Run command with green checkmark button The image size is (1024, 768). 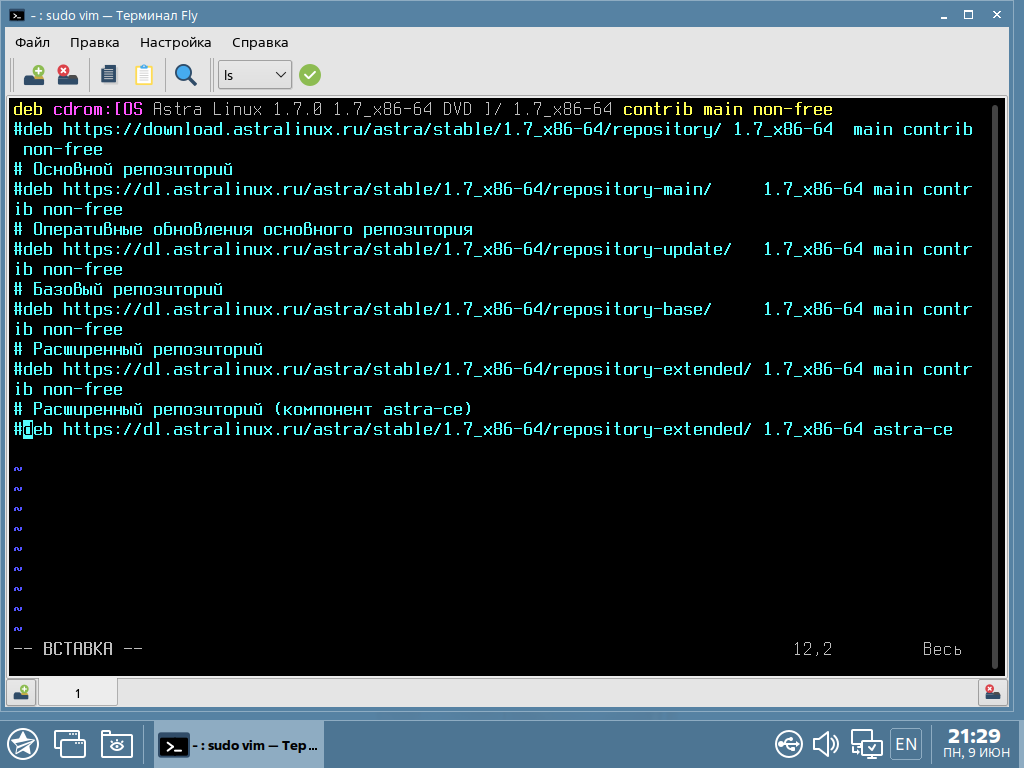[310, 75]
